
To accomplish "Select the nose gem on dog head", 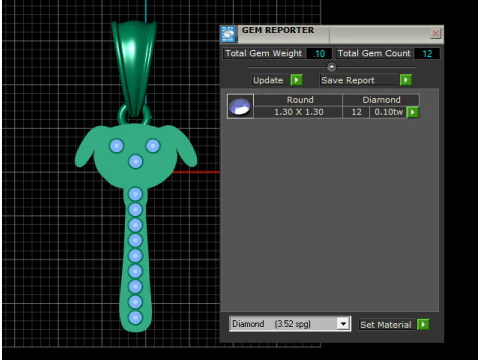I will point(135,162).
